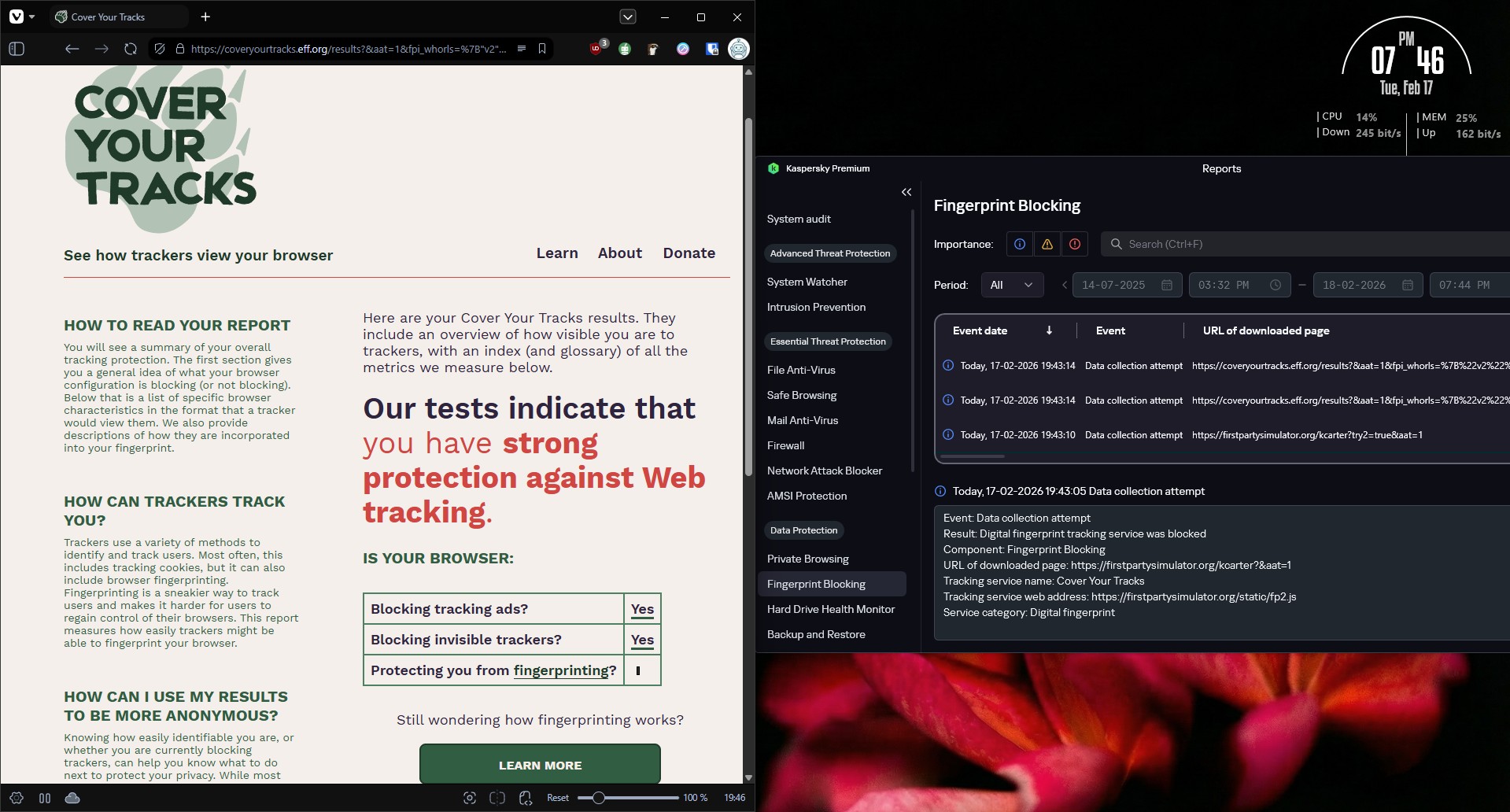Screen dimensions: 1510x812
Task: Open Mail Anti-Virus reports
Action: tap(803, 420)
